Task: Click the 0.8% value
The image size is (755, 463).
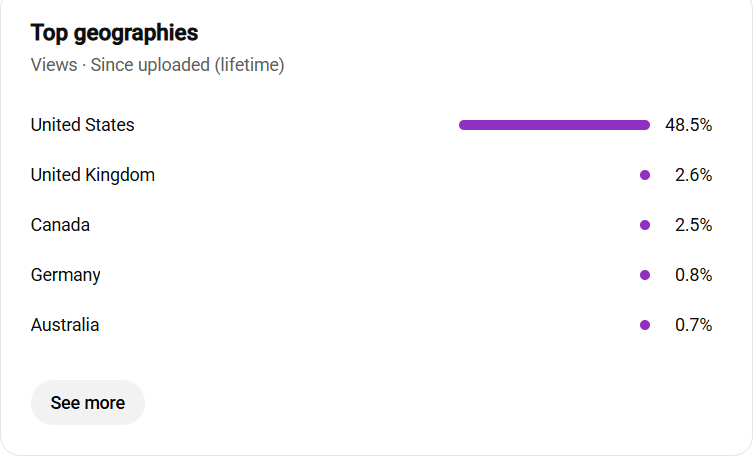Action: 693,275
